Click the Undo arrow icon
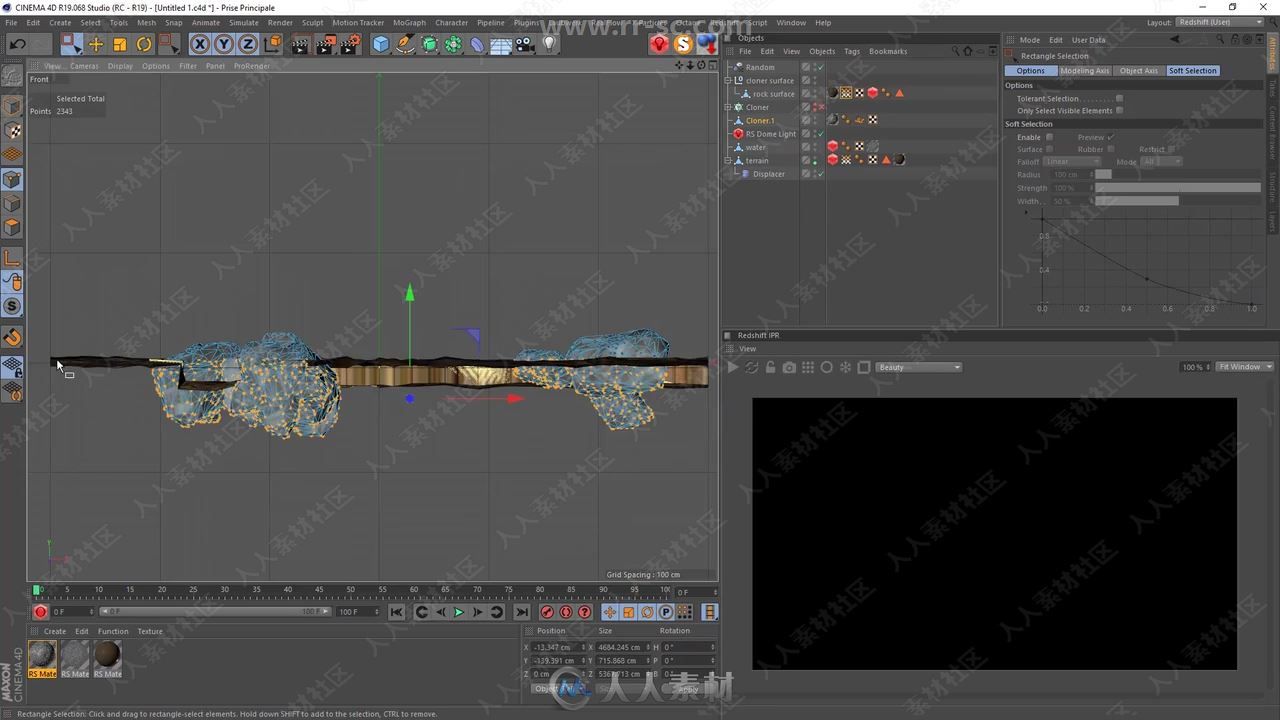This screenshot has height=720, width=1280. coord(17,44)
